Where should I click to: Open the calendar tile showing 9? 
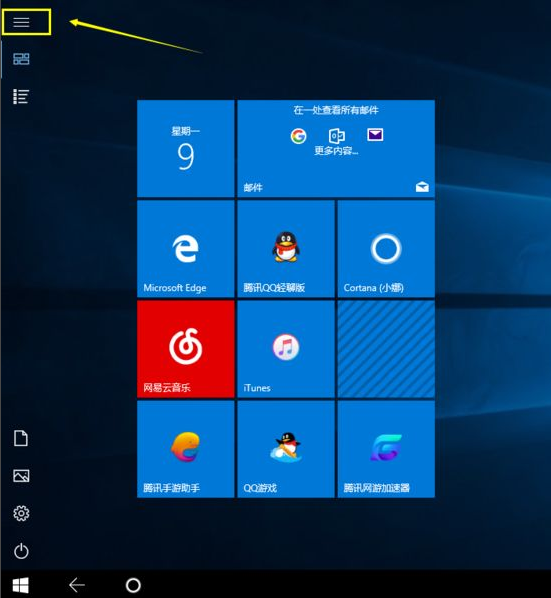coord(186,149)
